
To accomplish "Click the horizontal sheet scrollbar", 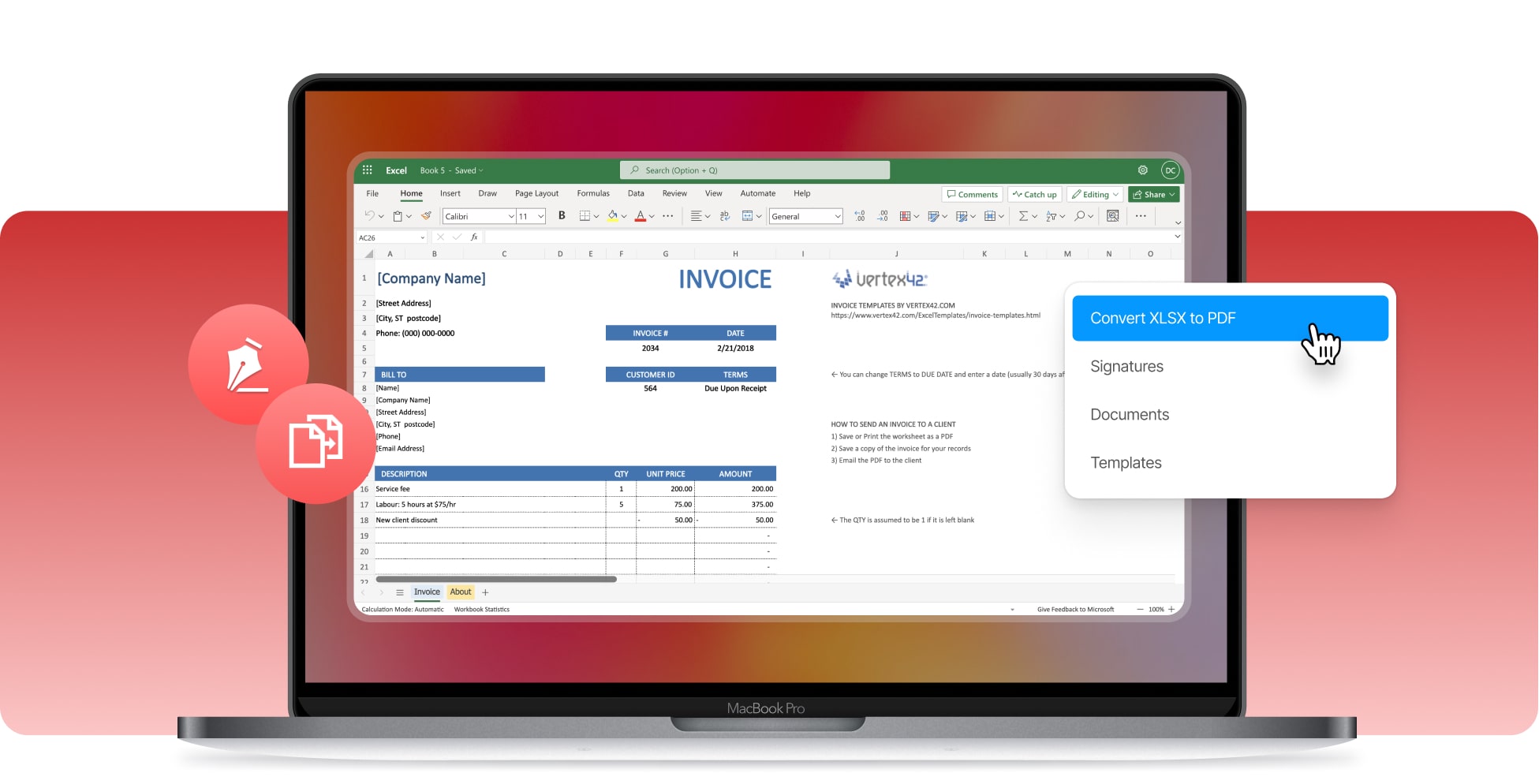I will pos(496,580).
